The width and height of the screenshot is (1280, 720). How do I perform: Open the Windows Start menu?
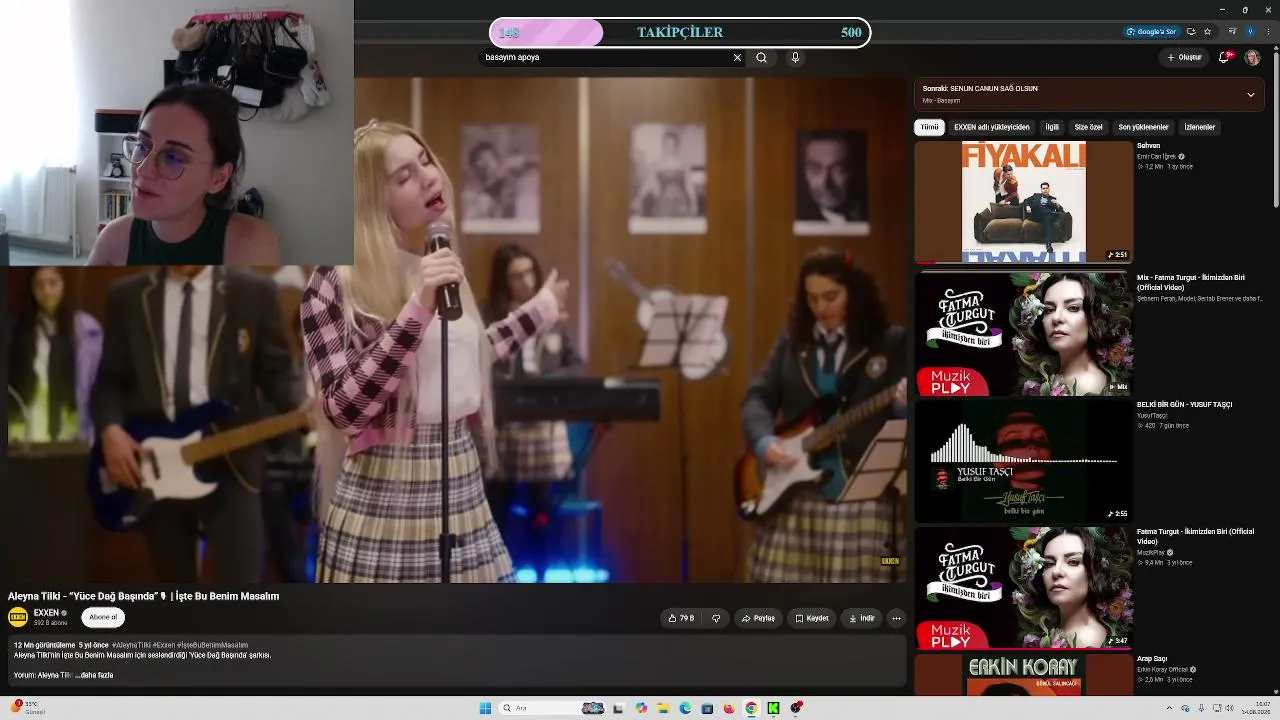[485, 708]
